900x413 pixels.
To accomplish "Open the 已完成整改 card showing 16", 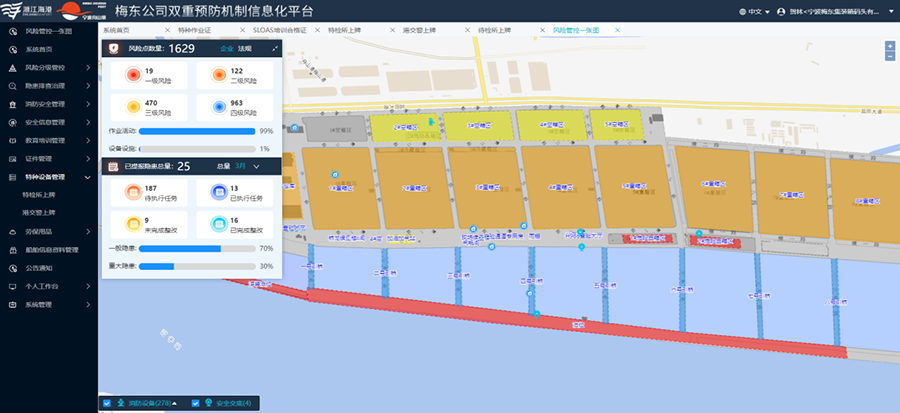I will coord(235,225).
